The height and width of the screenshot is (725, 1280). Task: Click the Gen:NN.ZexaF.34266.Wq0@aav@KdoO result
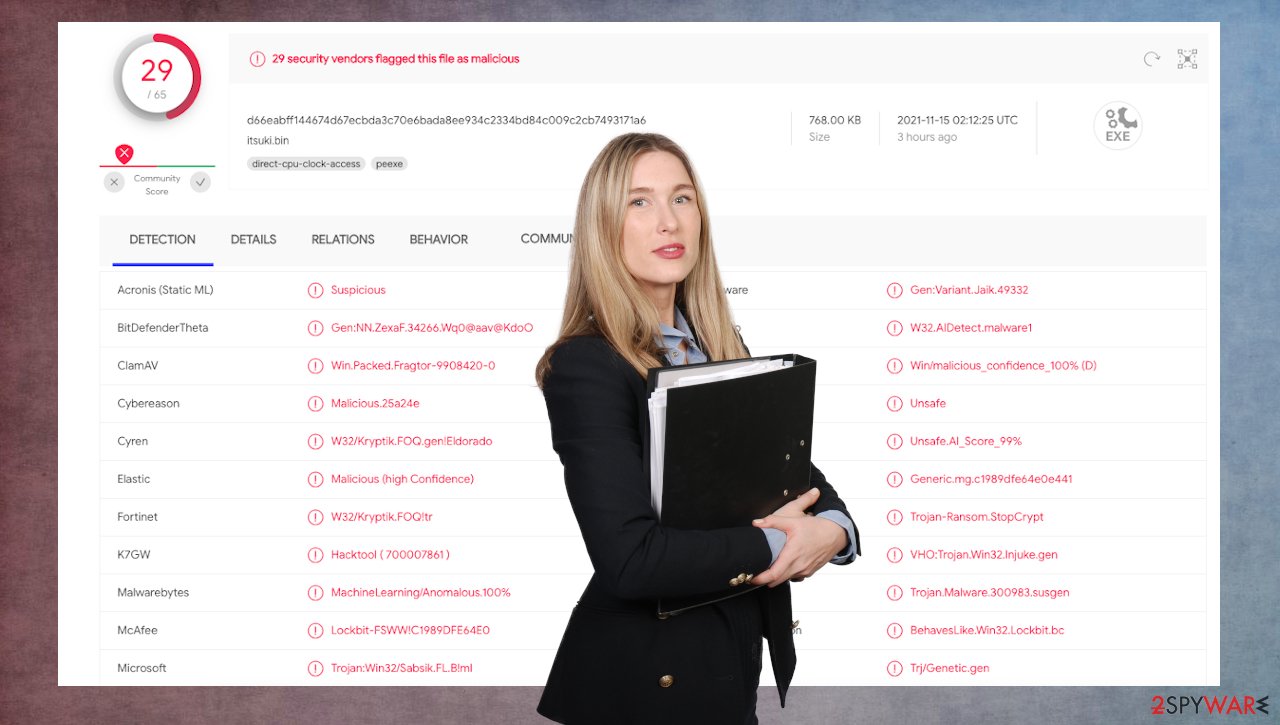coord(432,328)
